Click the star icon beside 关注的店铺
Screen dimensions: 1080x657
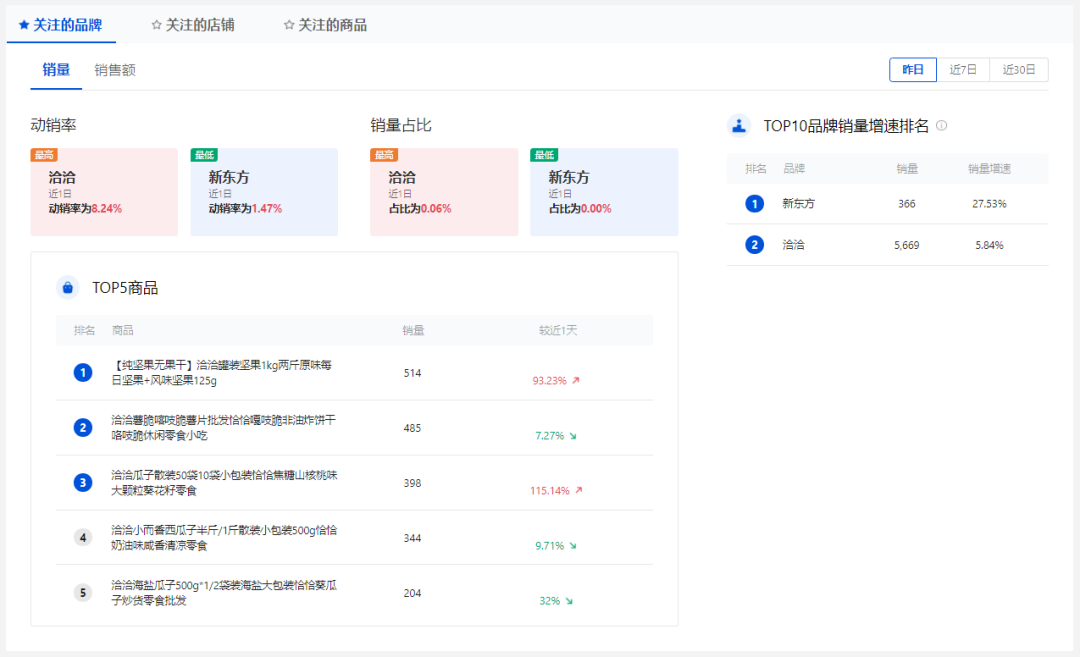pyautogui.click(x=156, y=25)
